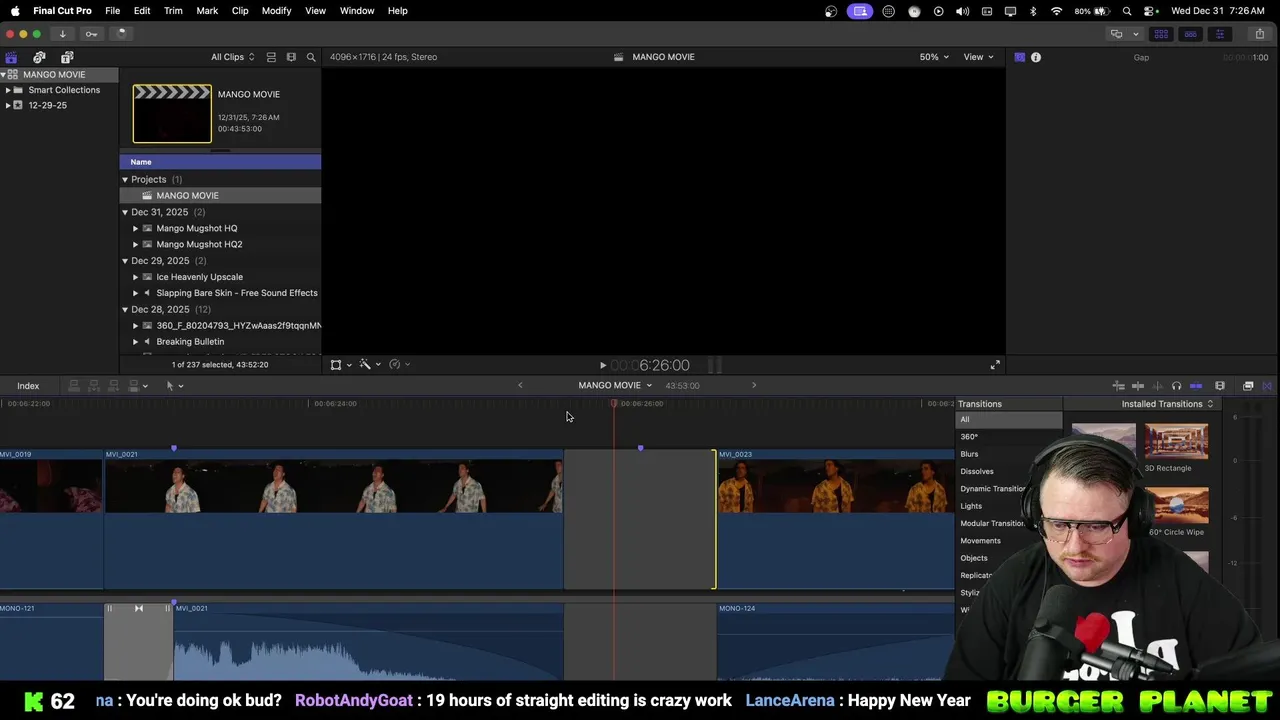The image size is (1280, 720).
Task: Click append clip edit icon
Action: point(114,386)
